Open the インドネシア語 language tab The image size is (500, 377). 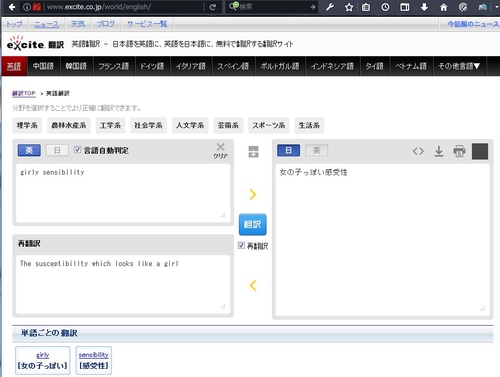pos(332,66)
